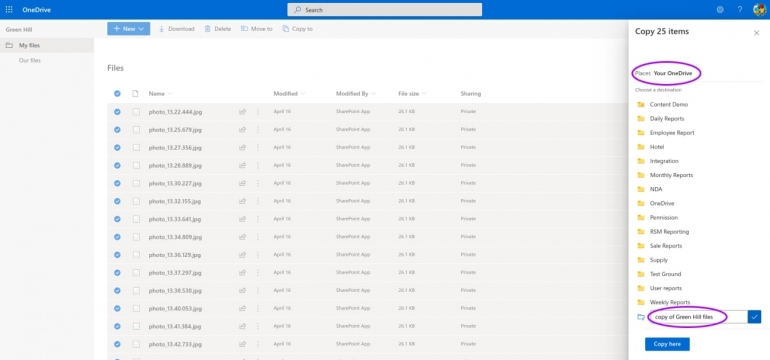Deselect photo_13.30.227.jpg row checkmark
Image resolution: width=770 pixels, height=360 pixels.
tap(117, 183)
